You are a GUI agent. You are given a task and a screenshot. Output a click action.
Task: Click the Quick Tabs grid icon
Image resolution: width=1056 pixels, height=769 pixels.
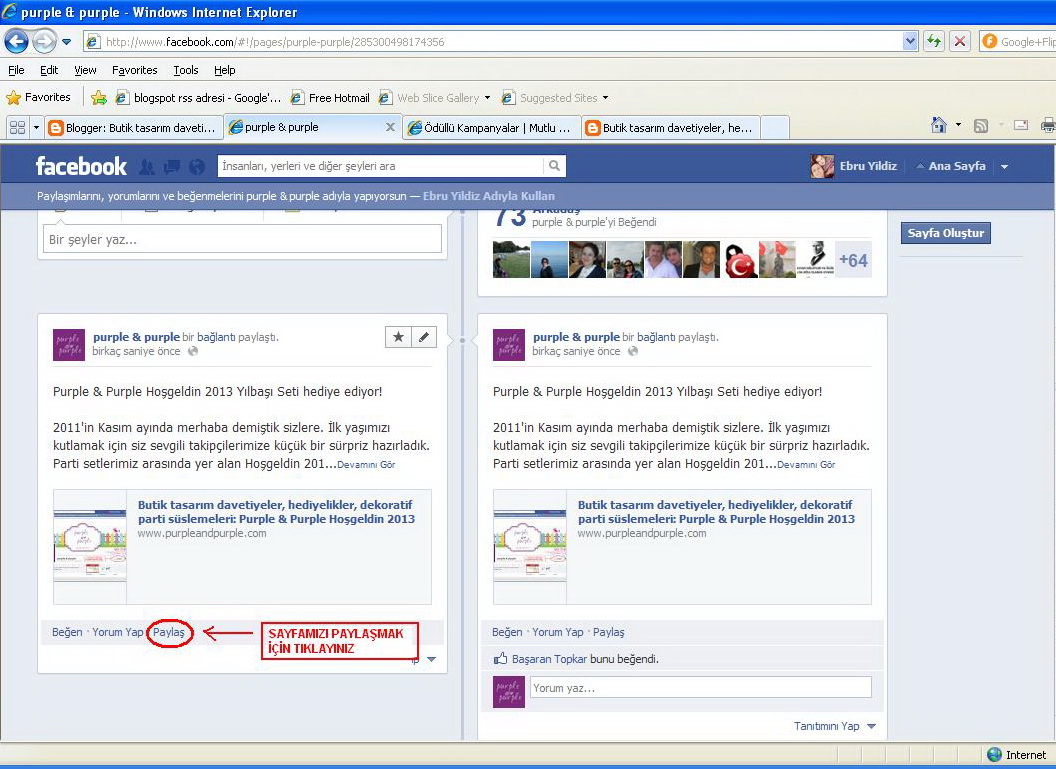tap(18, 127)
